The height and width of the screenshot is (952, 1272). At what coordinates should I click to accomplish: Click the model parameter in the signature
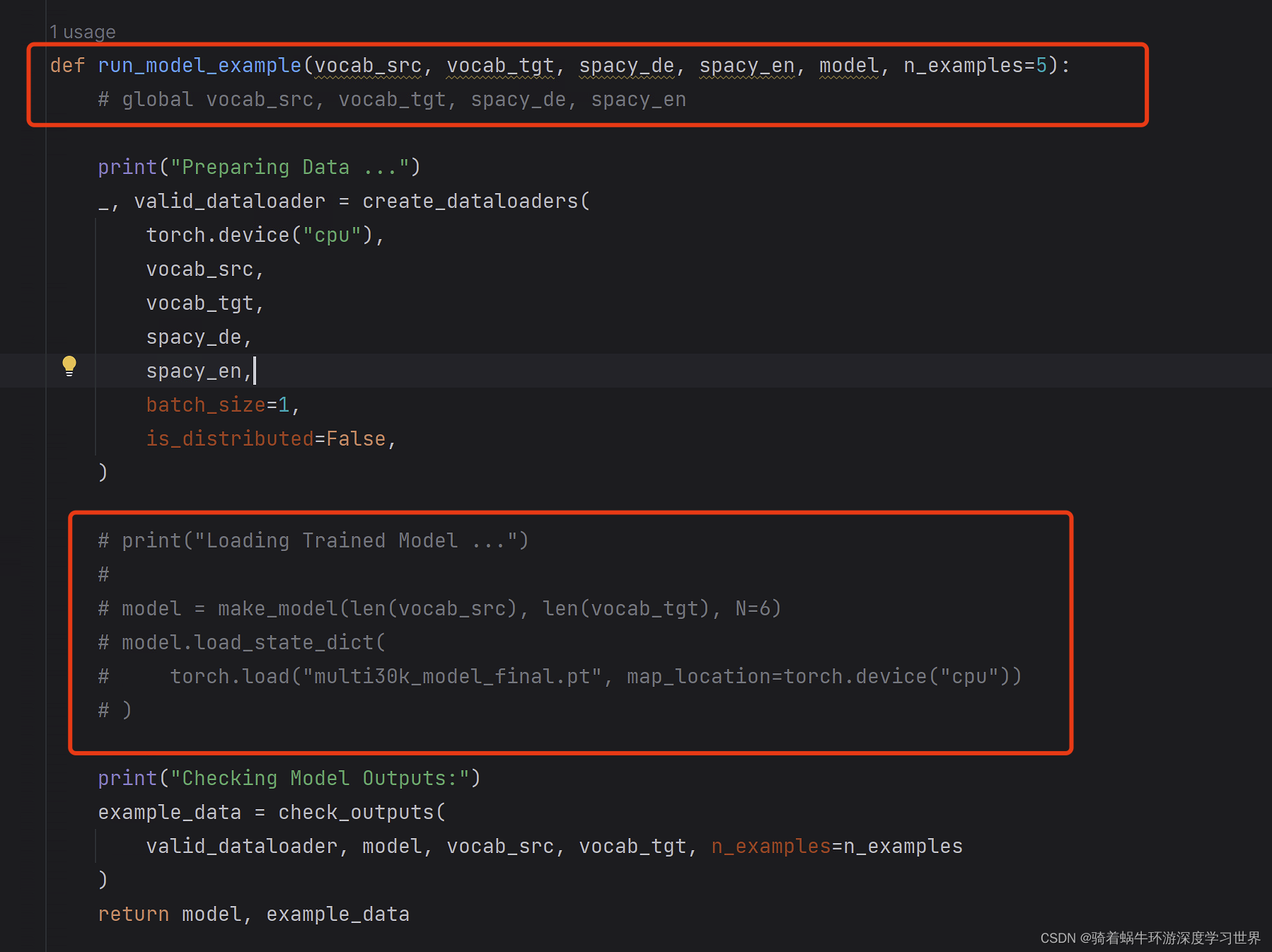click(849, 66)
